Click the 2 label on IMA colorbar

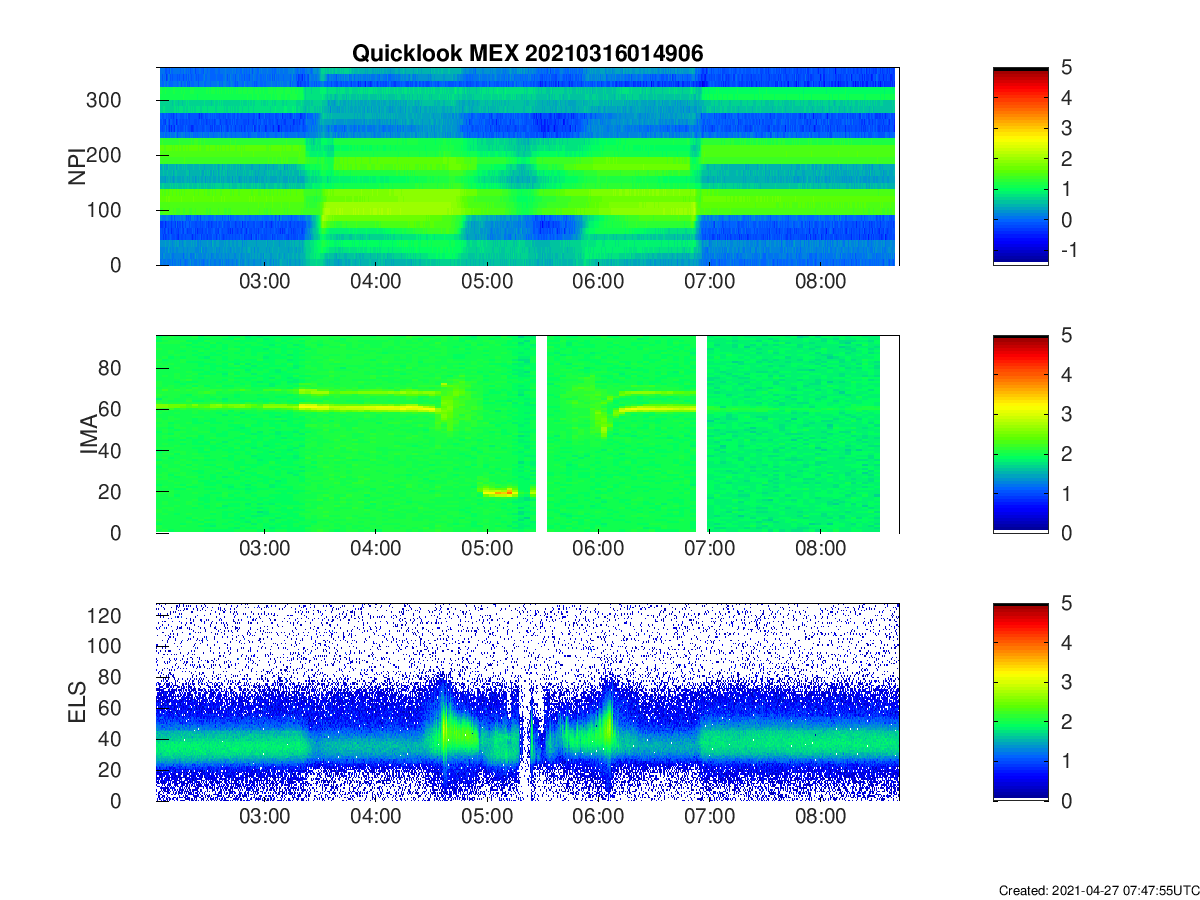(x=1065, y=454)
